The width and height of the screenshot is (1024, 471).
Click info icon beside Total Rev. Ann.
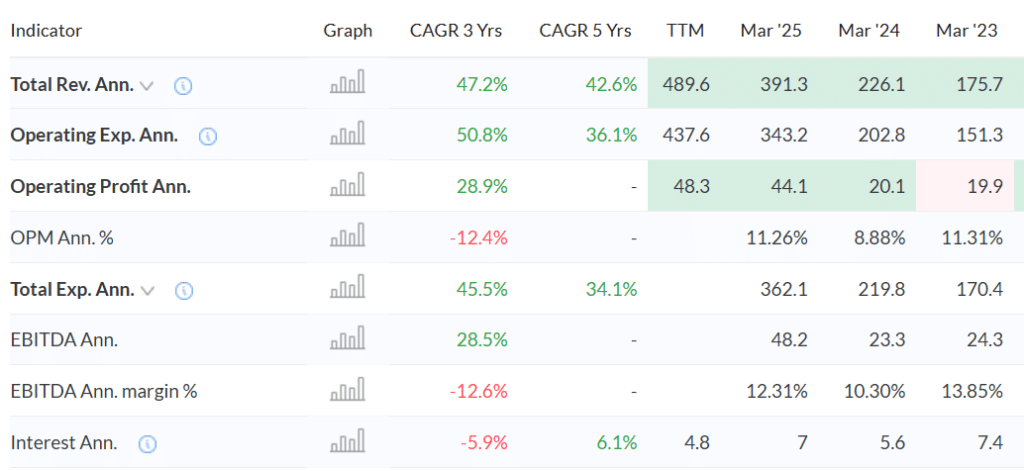pyautogui.click(x=183, y=86)
